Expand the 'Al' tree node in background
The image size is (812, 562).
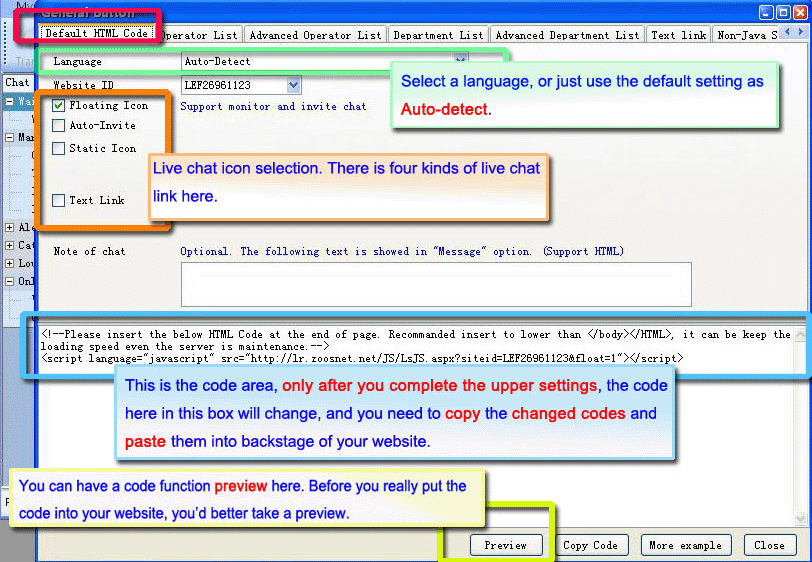9,227
